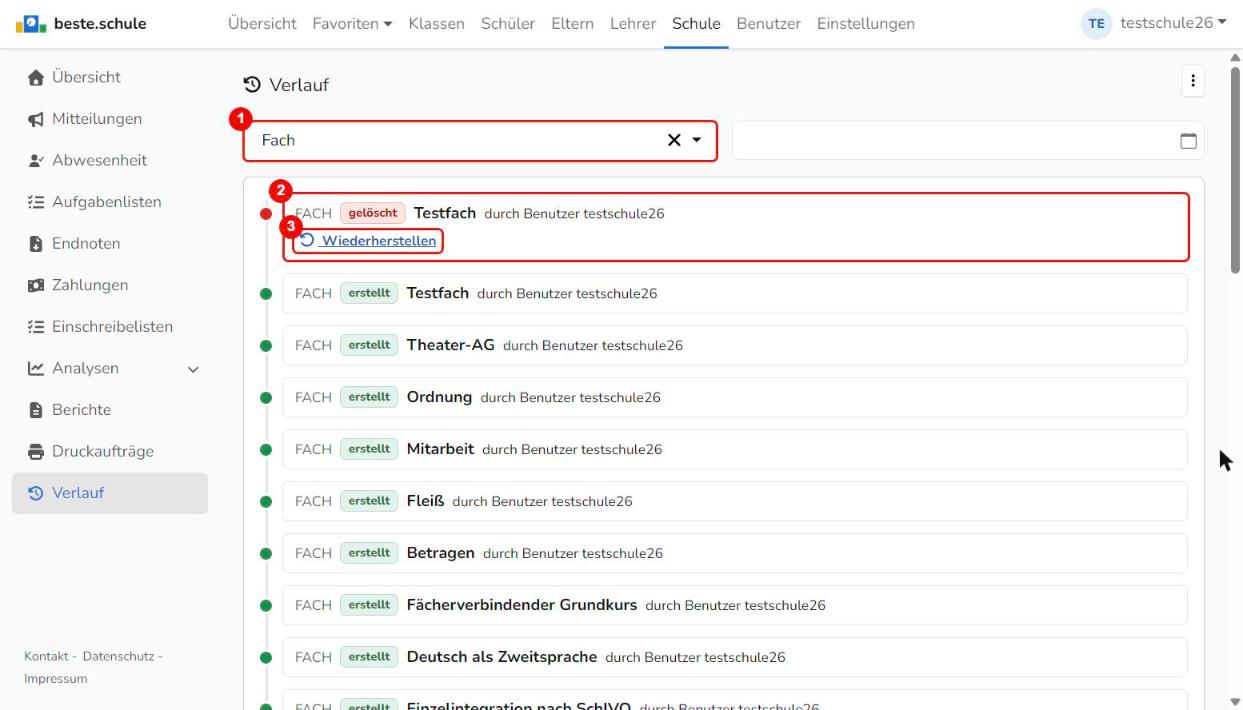Click the Druckaufträge printer icon
This screenshot has width=1243, height=710.
[35, 452]
